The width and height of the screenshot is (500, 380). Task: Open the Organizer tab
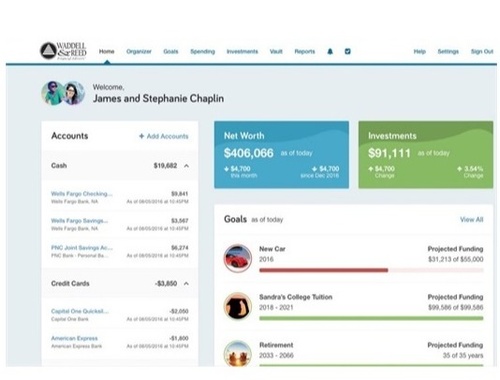[139, 51]
